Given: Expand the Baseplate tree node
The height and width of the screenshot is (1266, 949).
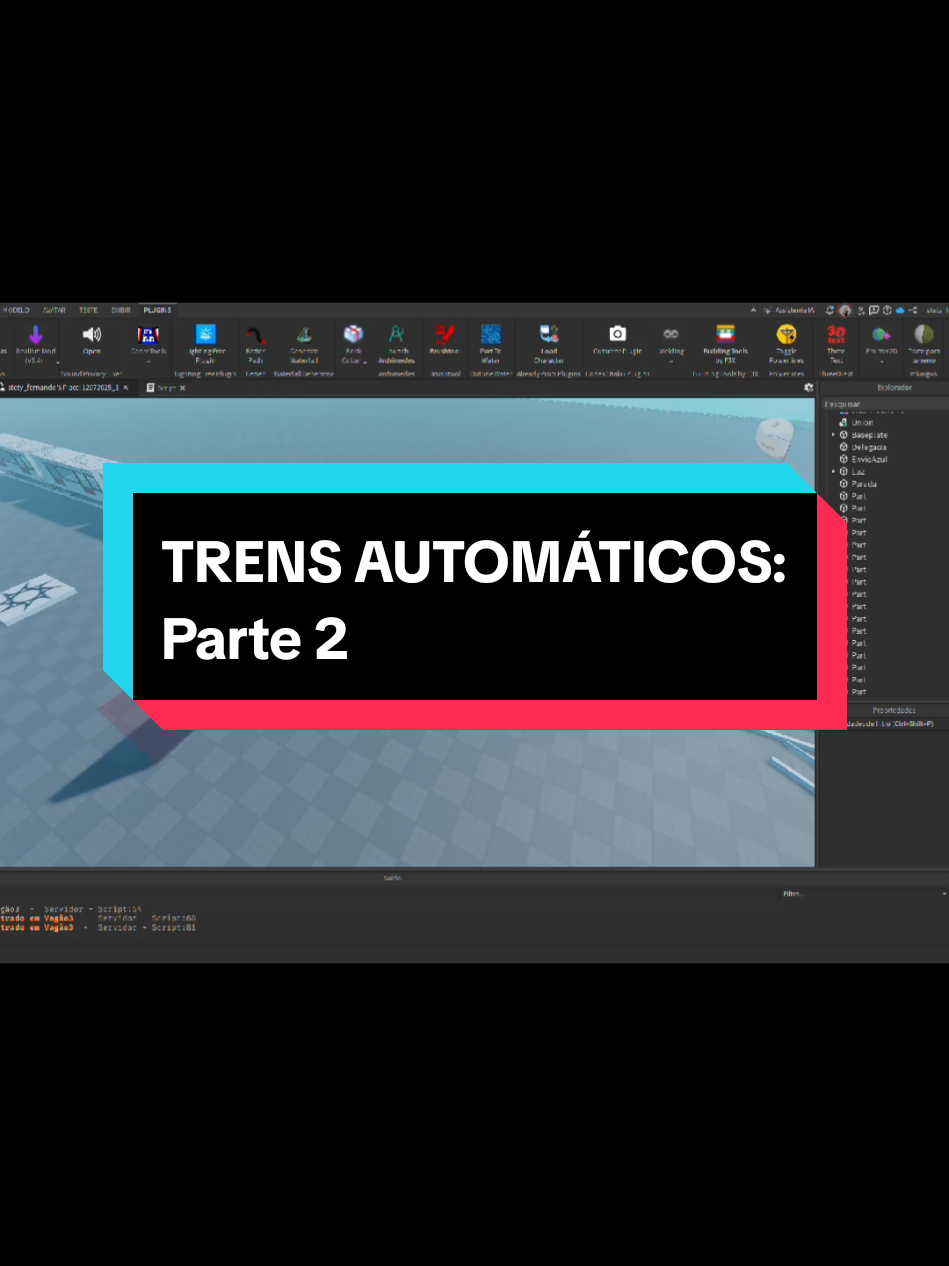Looking at the screenshot, I should coord(833,435).
